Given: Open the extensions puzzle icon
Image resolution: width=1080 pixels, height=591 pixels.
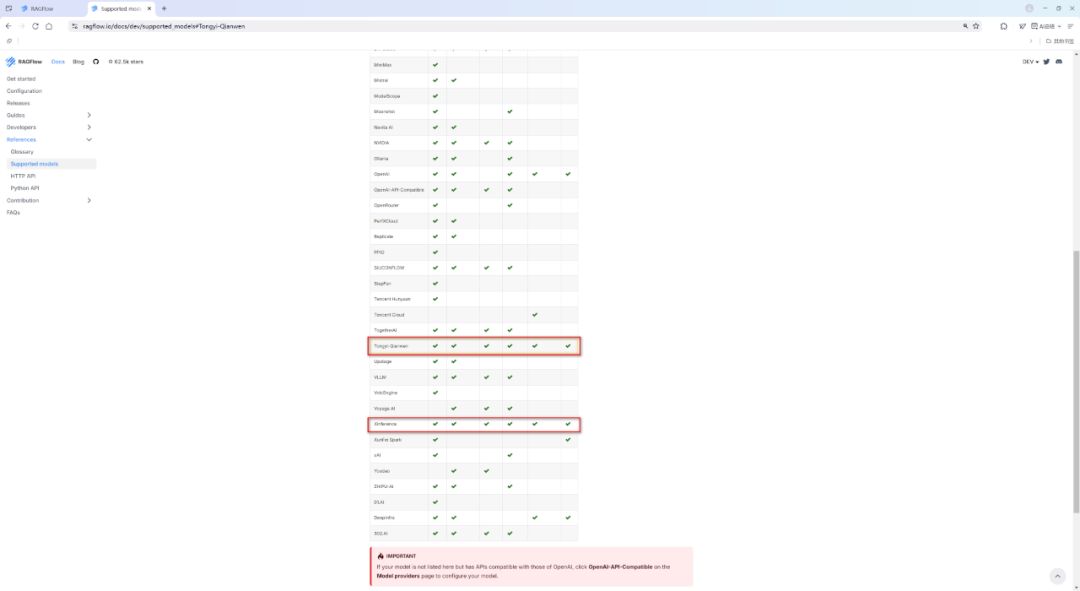Looking at the screenshot, I should pos(1004,26).
